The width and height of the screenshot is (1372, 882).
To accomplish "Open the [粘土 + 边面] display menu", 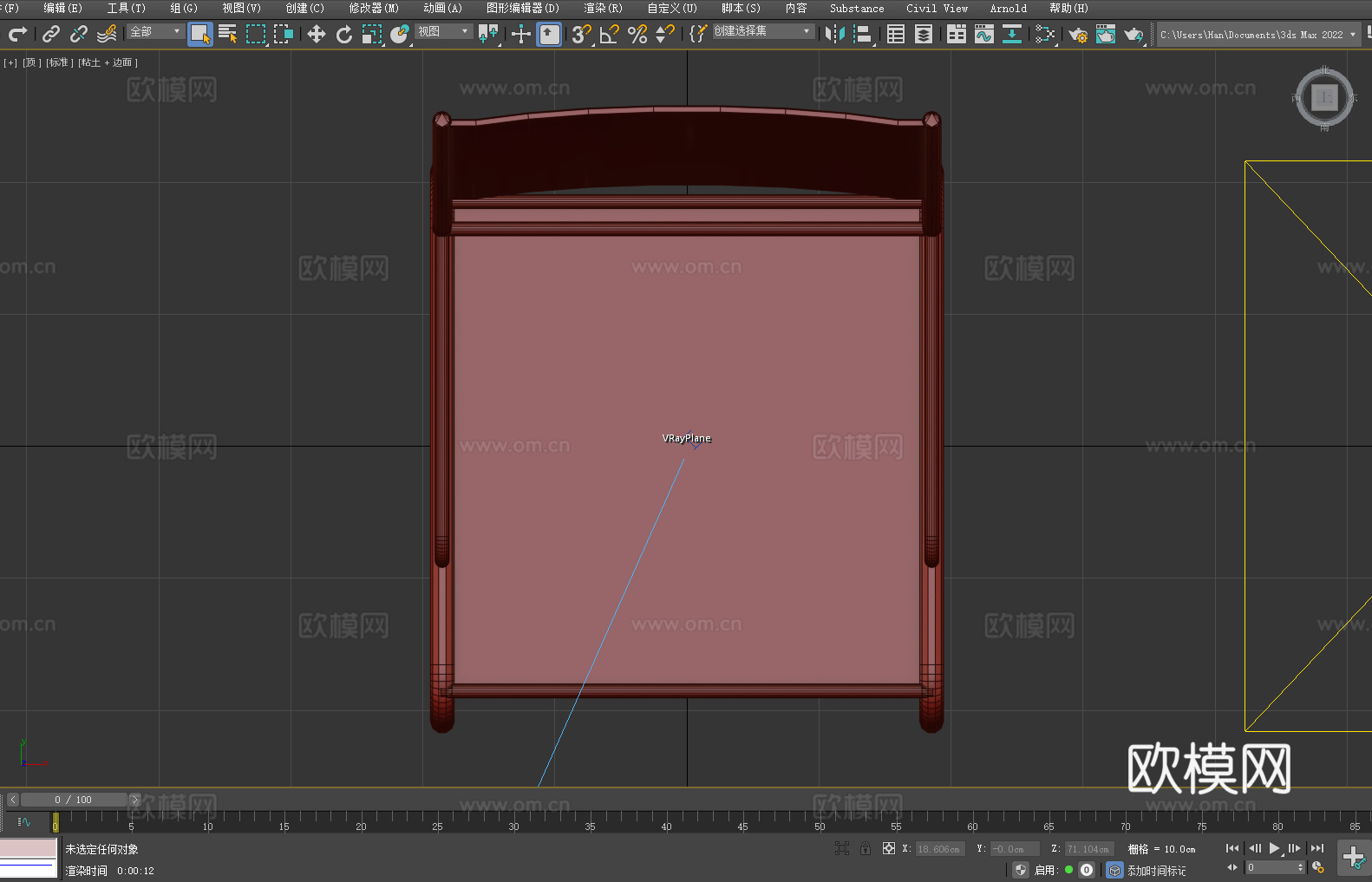I will tap(108, 62).
